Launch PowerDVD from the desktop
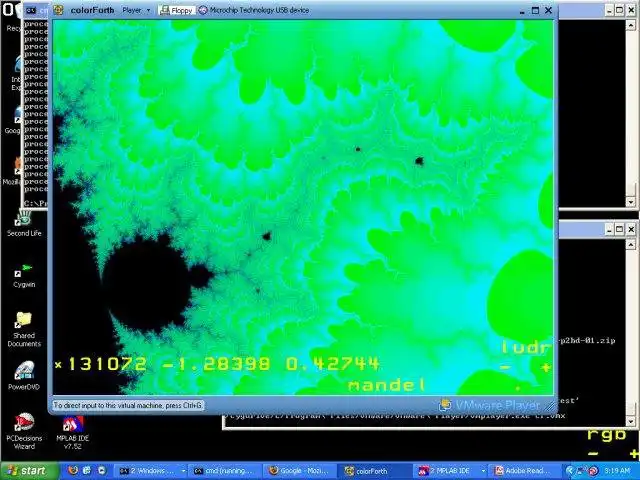Screen dimensions: 640x480 (24, 376)
